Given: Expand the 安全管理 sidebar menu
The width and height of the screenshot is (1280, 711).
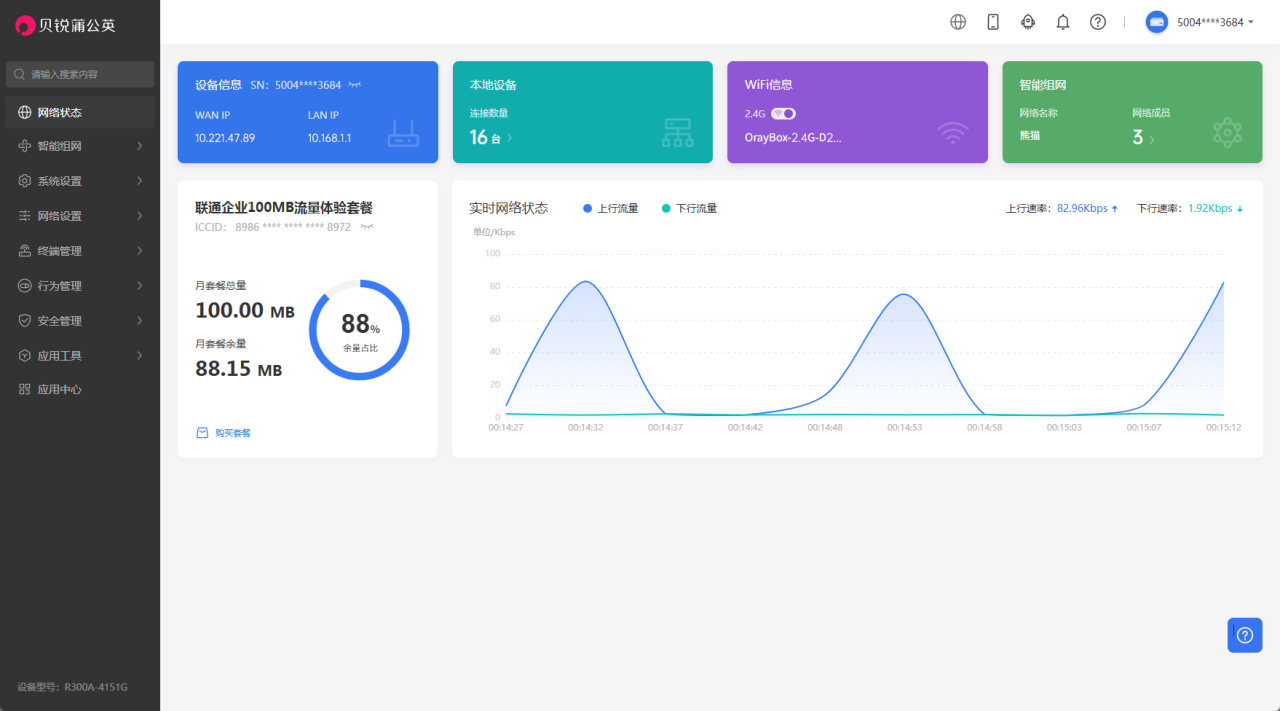Looking at the screenshot, I should 80,321.
